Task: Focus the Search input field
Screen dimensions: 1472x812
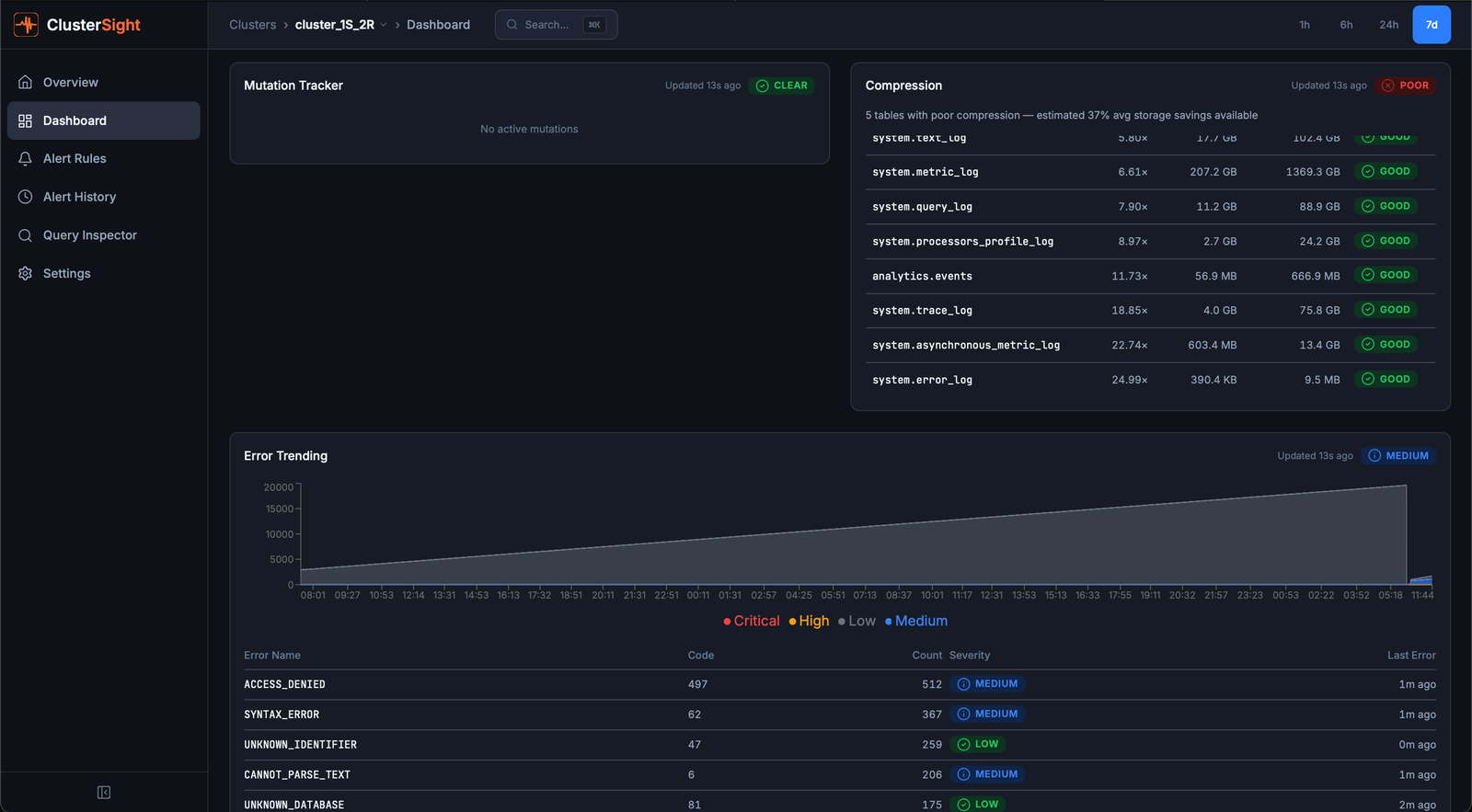Action: [x=547, y=25]
